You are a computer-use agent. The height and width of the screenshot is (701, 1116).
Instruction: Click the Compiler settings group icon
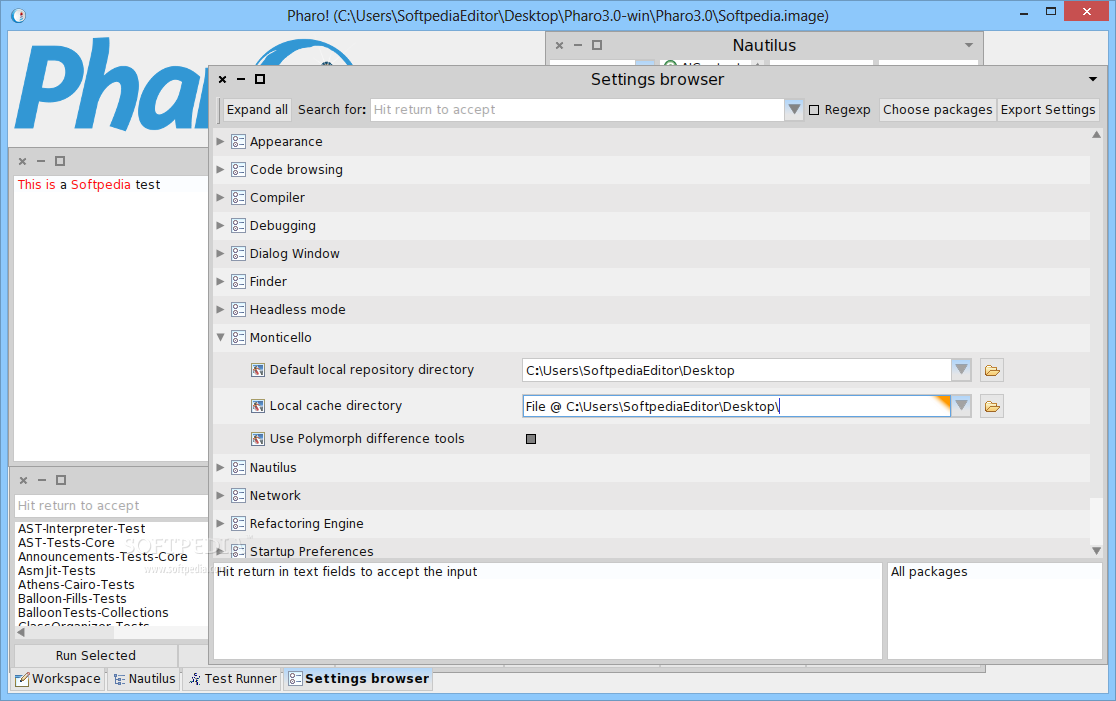(238, 197)
